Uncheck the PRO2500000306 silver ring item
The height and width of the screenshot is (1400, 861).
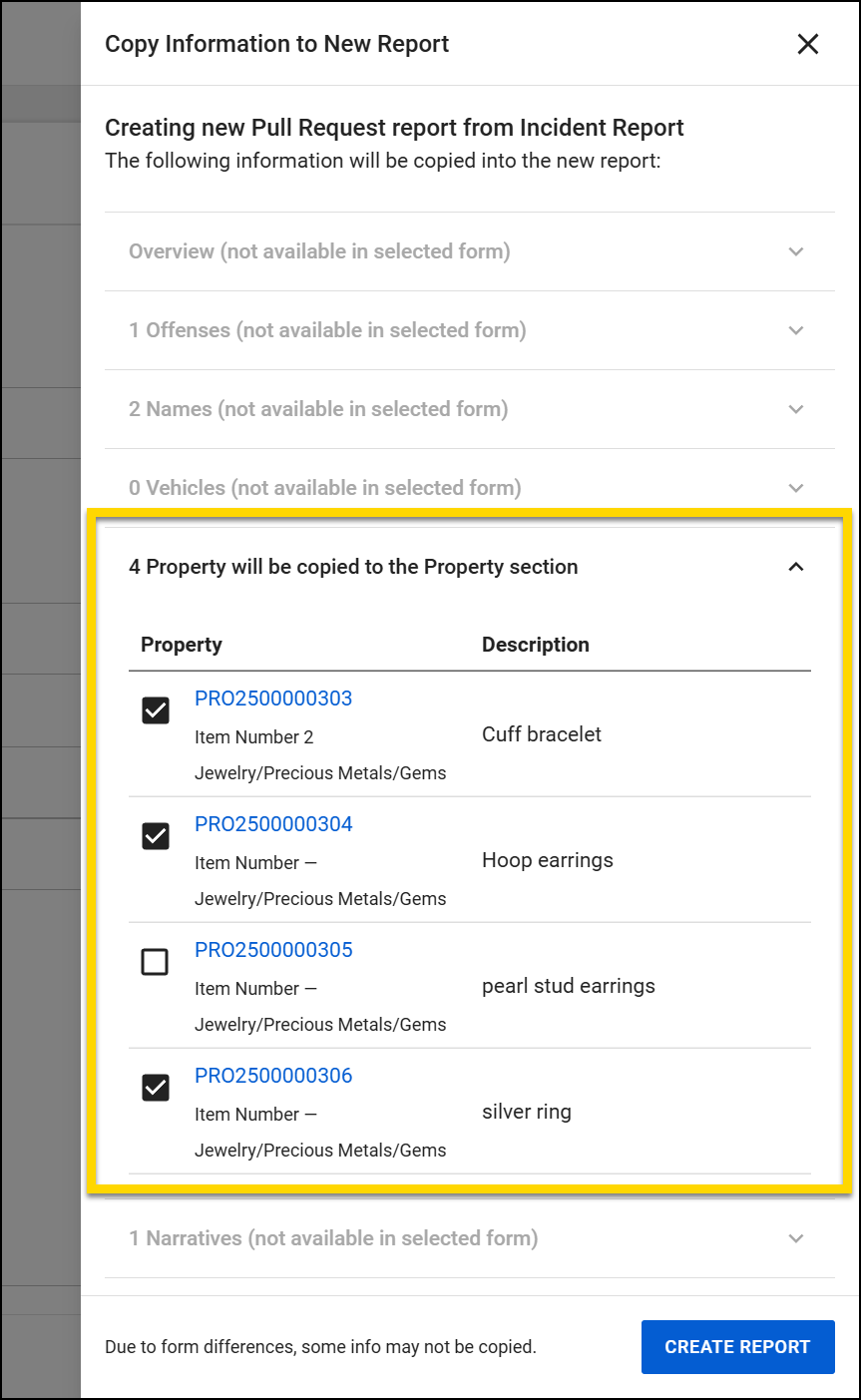pyautogui.click(x=156, y=1088)
